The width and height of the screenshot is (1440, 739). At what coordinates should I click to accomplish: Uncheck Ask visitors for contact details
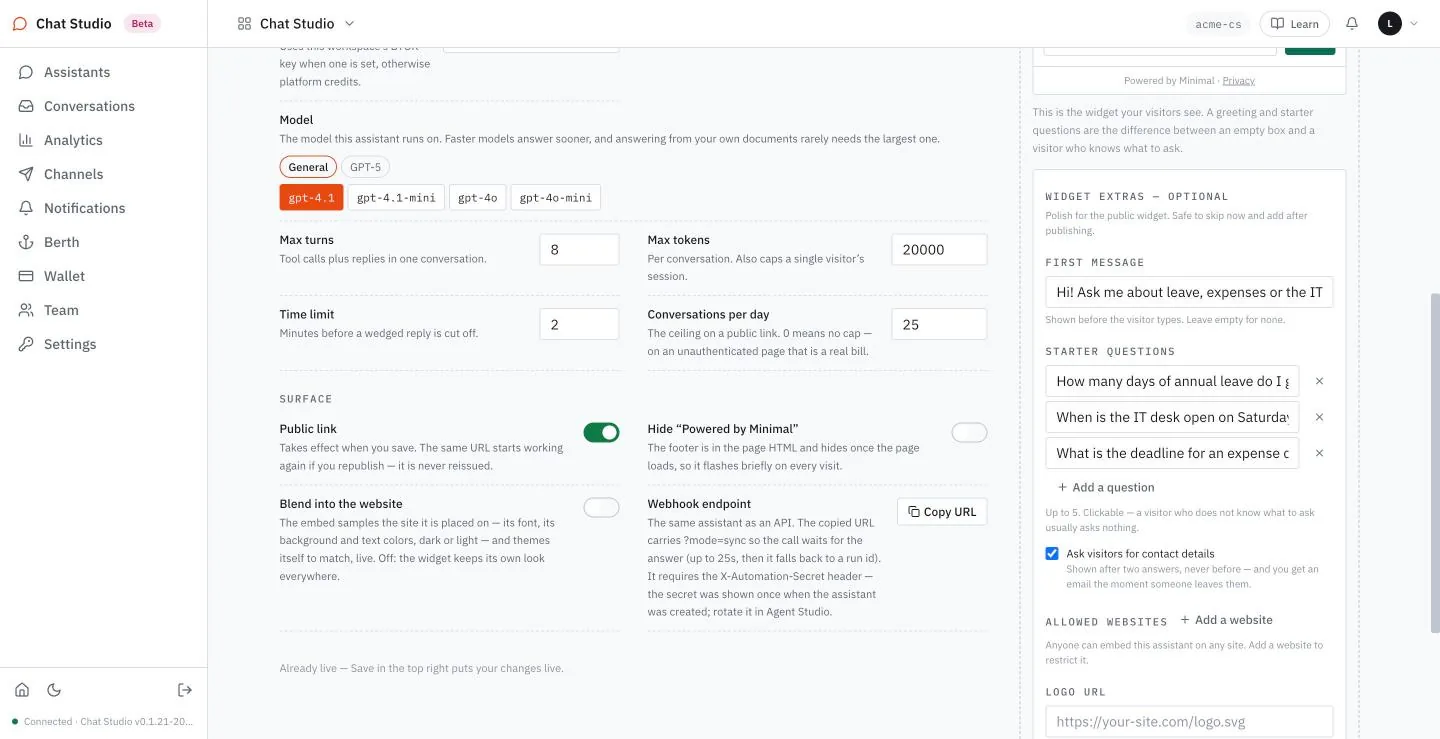coord(1052,553)
